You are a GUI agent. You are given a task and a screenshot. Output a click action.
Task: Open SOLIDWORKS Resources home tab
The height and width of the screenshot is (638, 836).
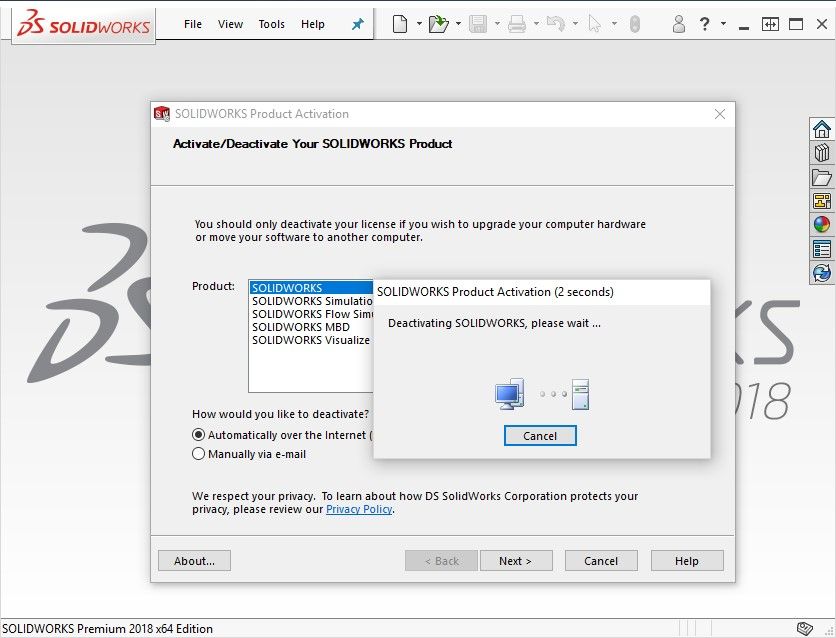click(x=822, y=129)
